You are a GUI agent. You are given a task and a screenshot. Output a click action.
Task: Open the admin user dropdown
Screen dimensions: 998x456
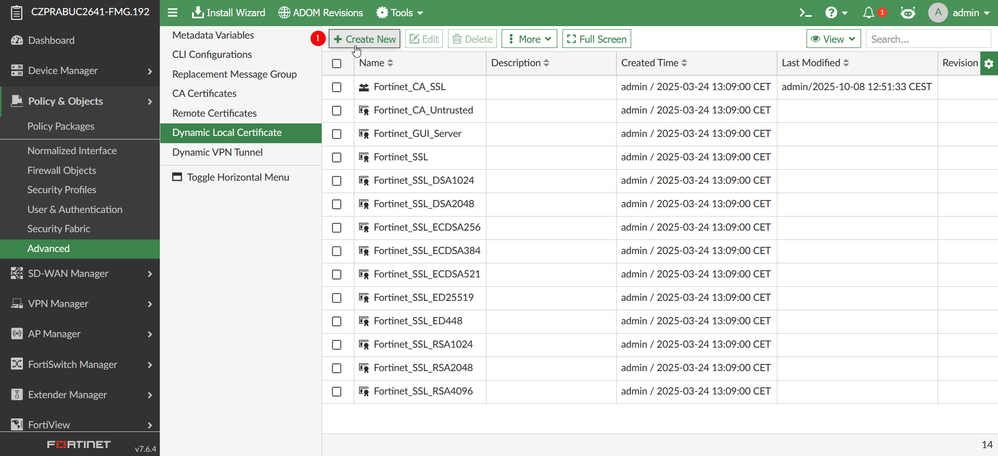pos(970,13)
